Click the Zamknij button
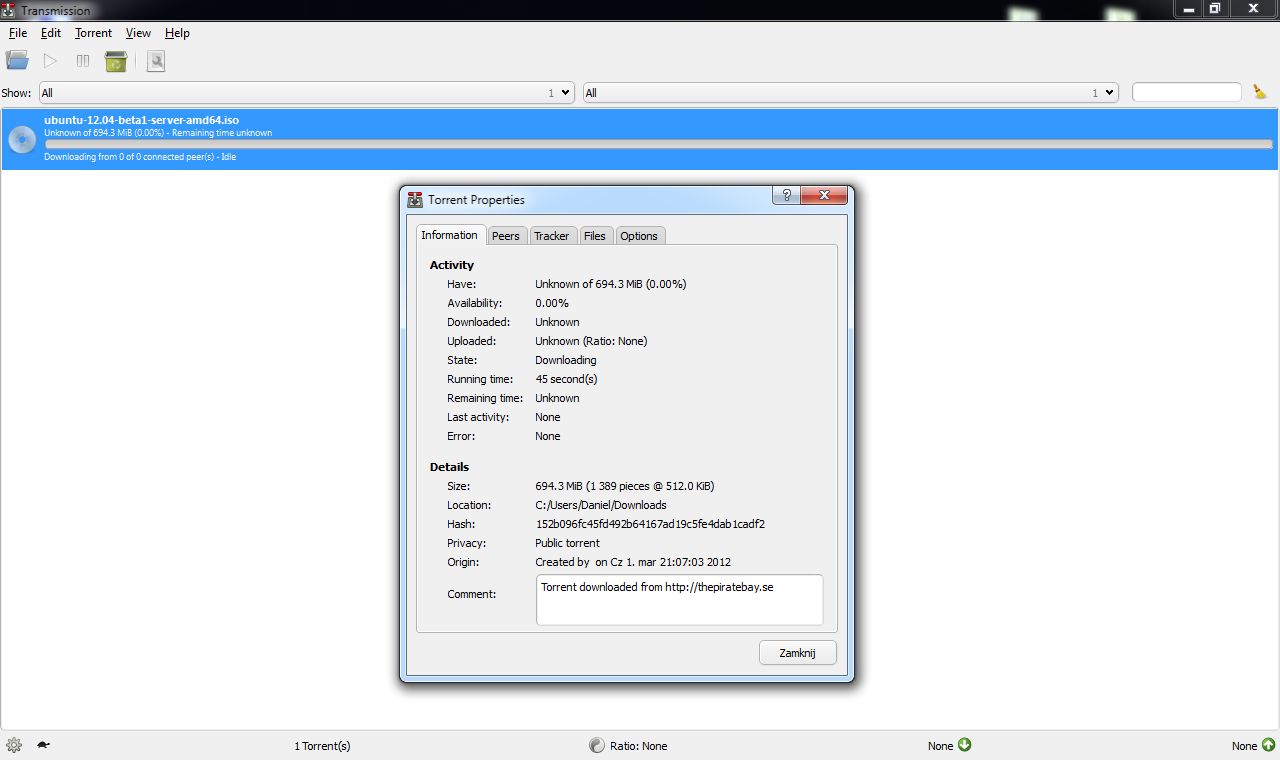 coord(798,653)
